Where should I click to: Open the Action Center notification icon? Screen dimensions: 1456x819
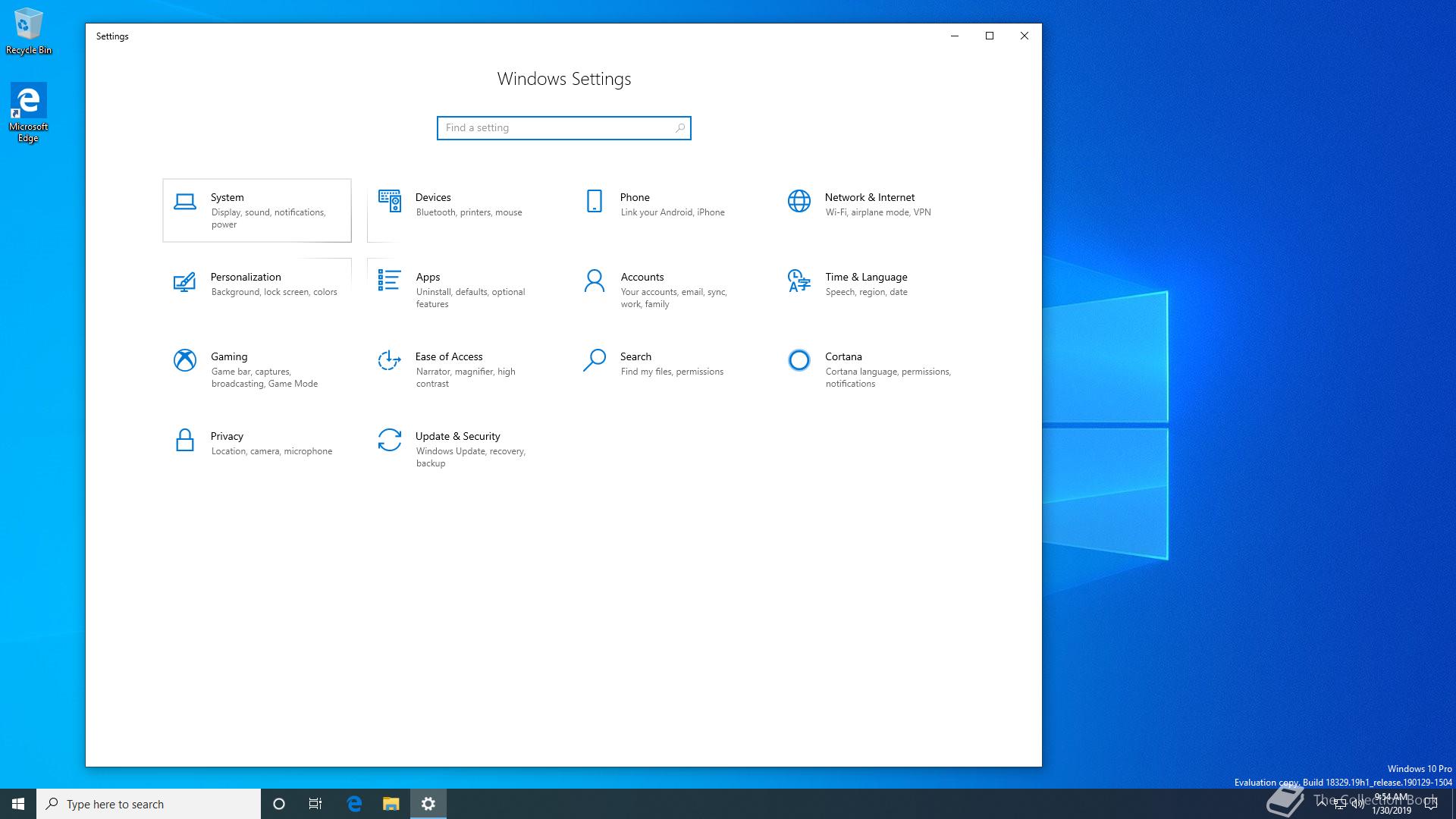pos(1431,804)
